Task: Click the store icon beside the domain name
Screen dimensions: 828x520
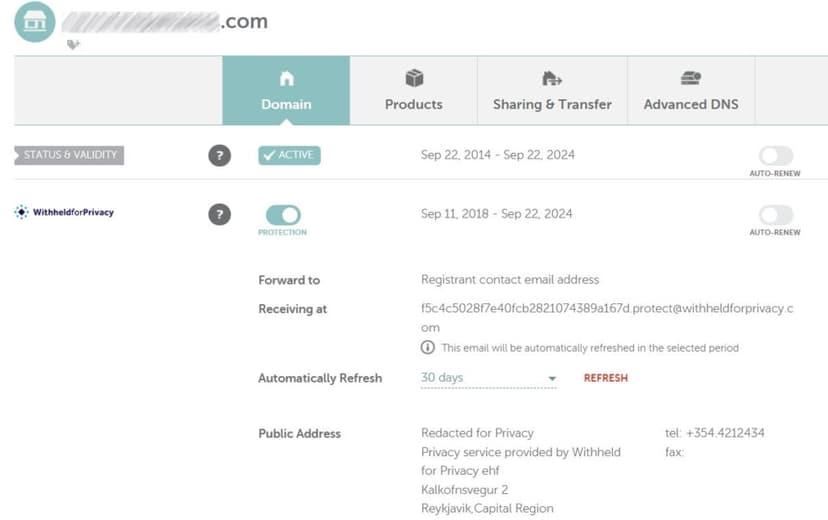Action: (x=35, y=22)
